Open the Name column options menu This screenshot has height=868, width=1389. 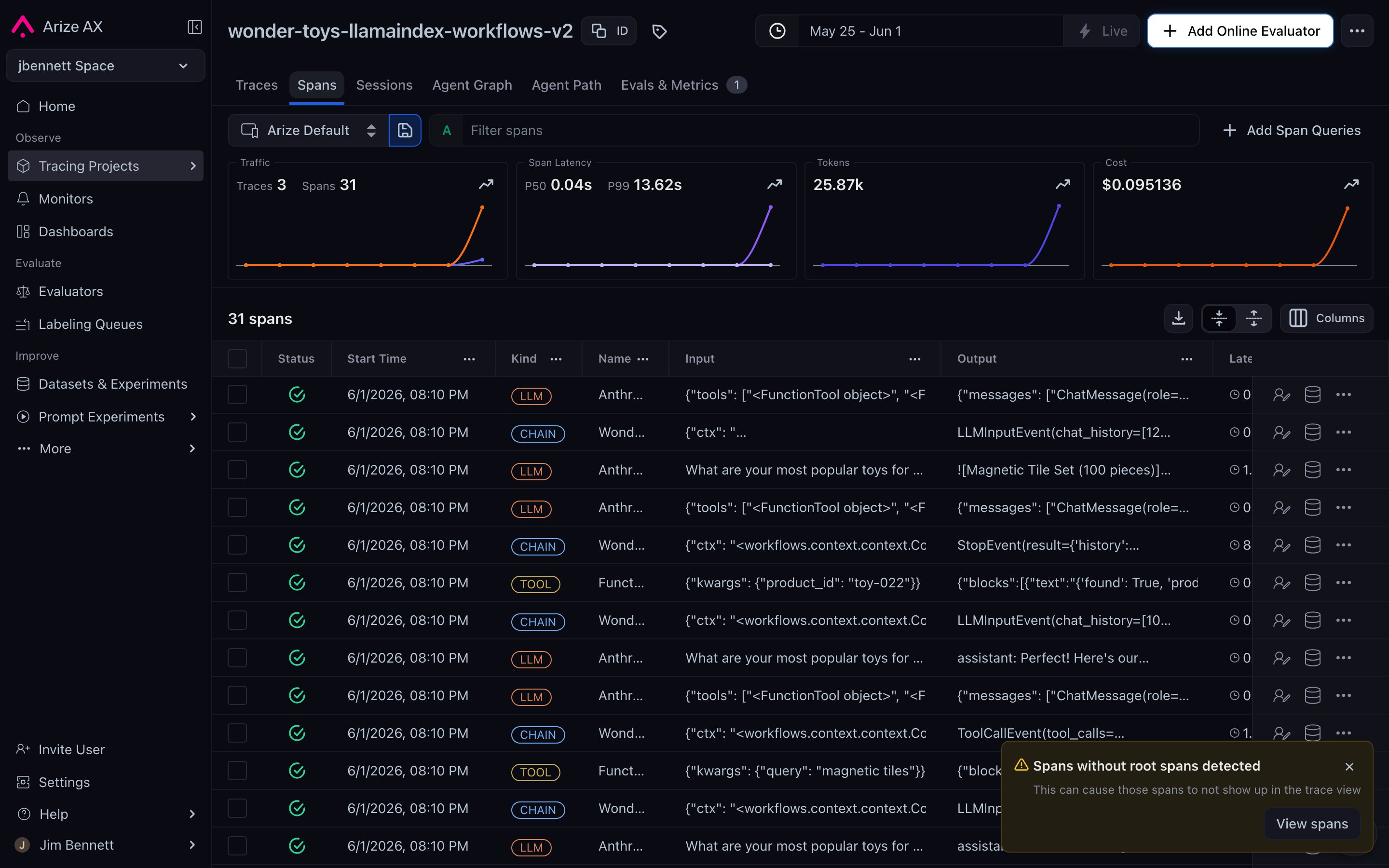click(x=643, y=359)
